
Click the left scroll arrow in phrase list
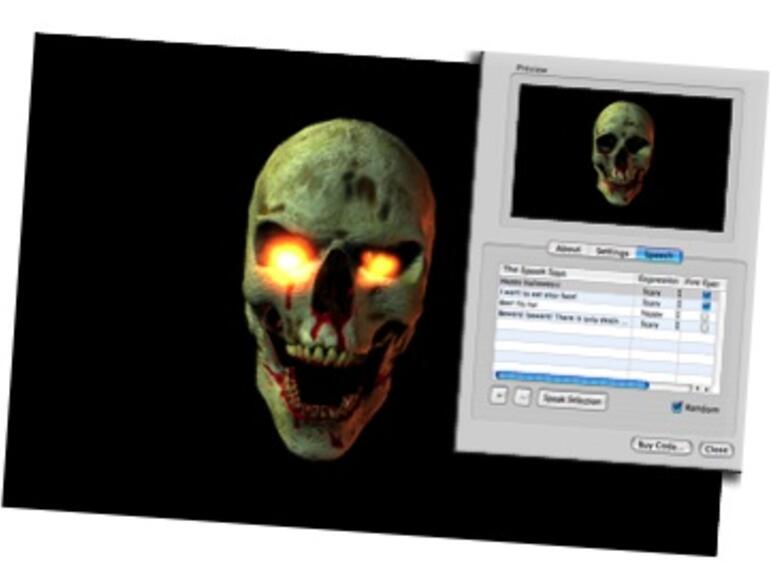(x=696, y=387)
